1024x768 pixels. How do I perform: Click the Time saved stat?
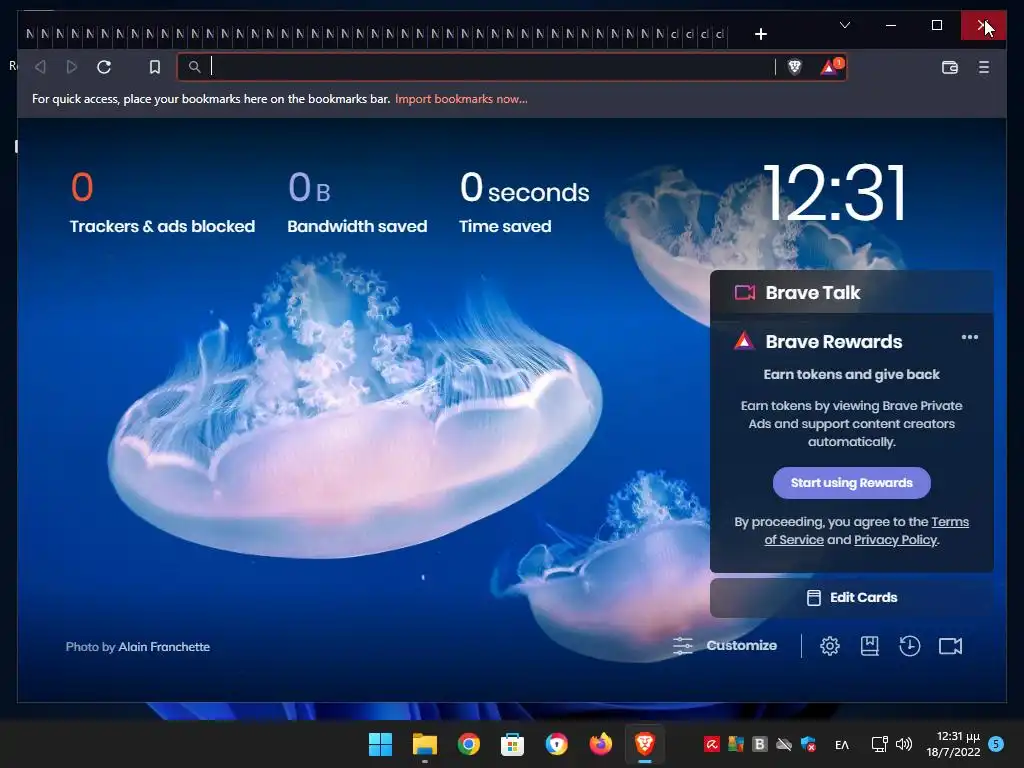[x=524, y=202]
